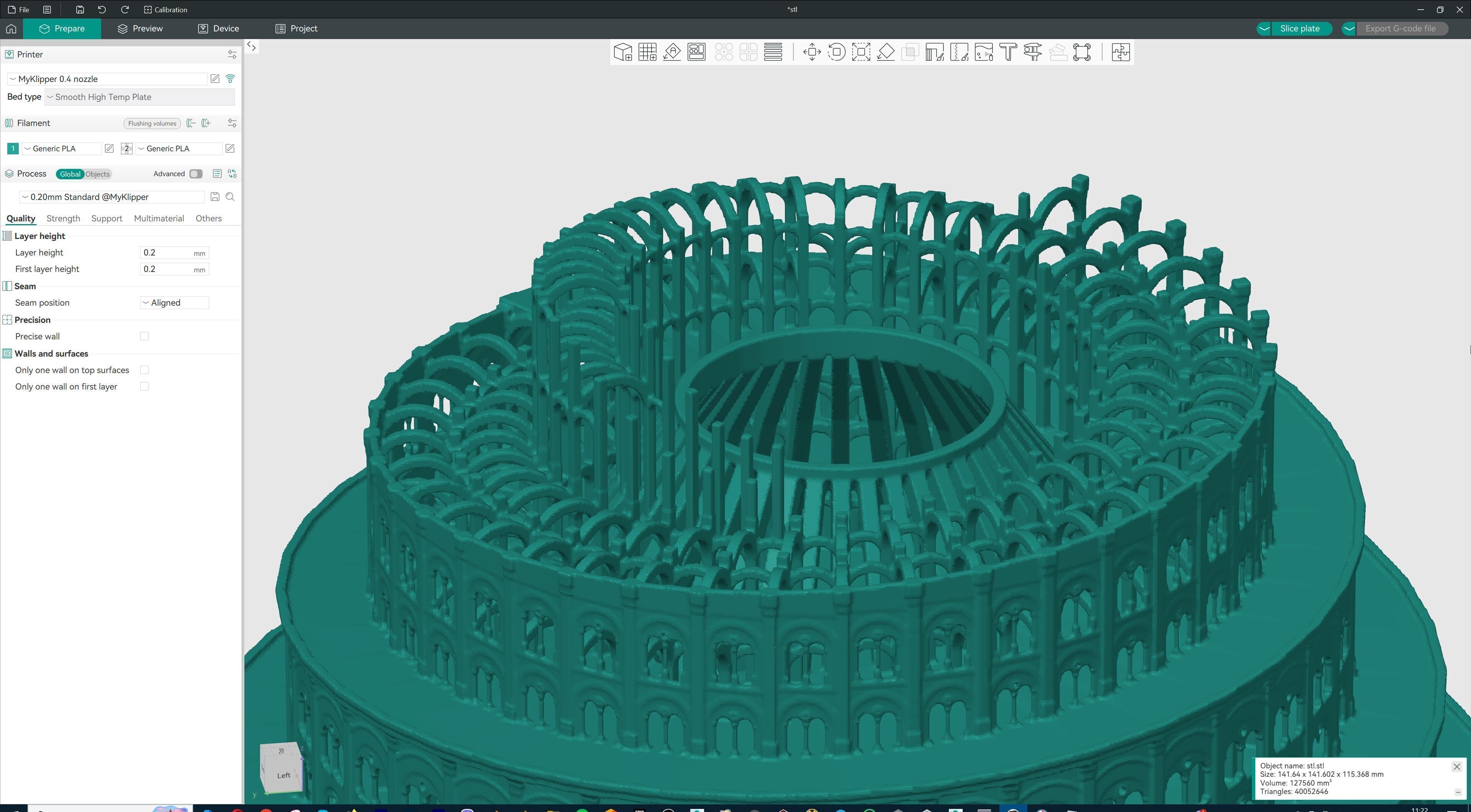Click the Arrange all objects icon
Image resolution: width=1471 pixels, height=812 pixels.
[697, 52]
